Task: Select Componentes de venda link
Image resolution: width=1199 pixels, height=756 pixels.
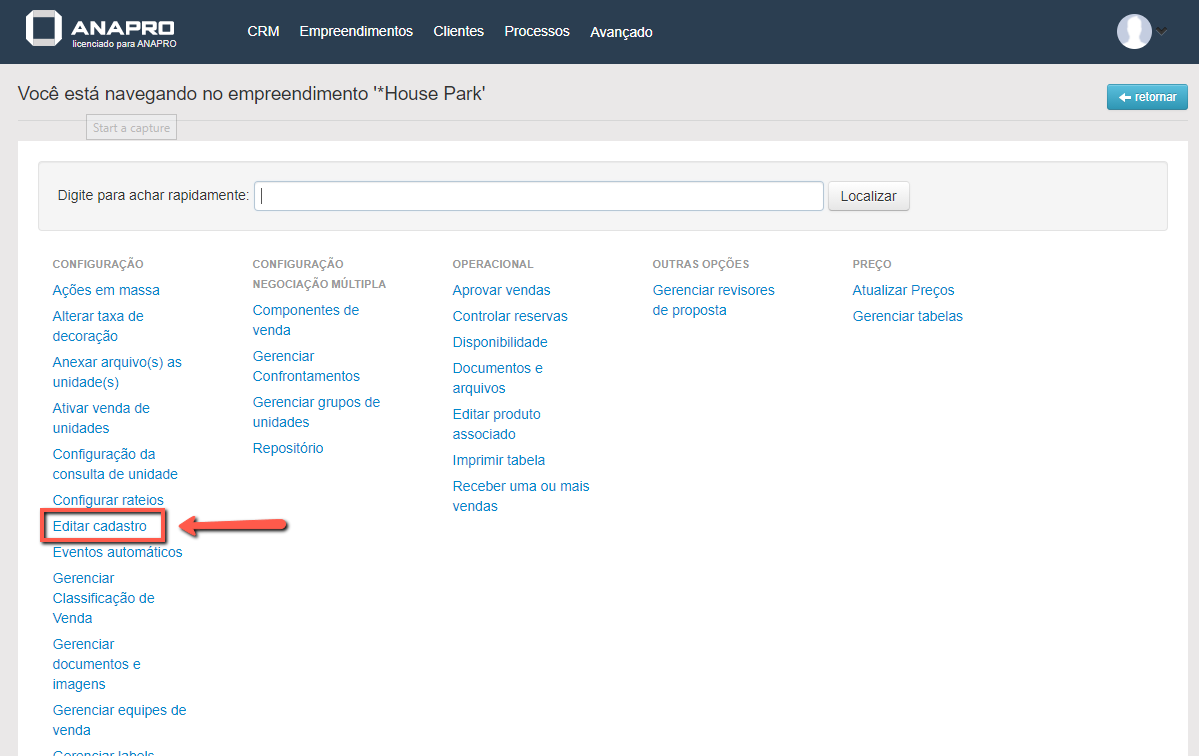Action: [x=305, y=320]
